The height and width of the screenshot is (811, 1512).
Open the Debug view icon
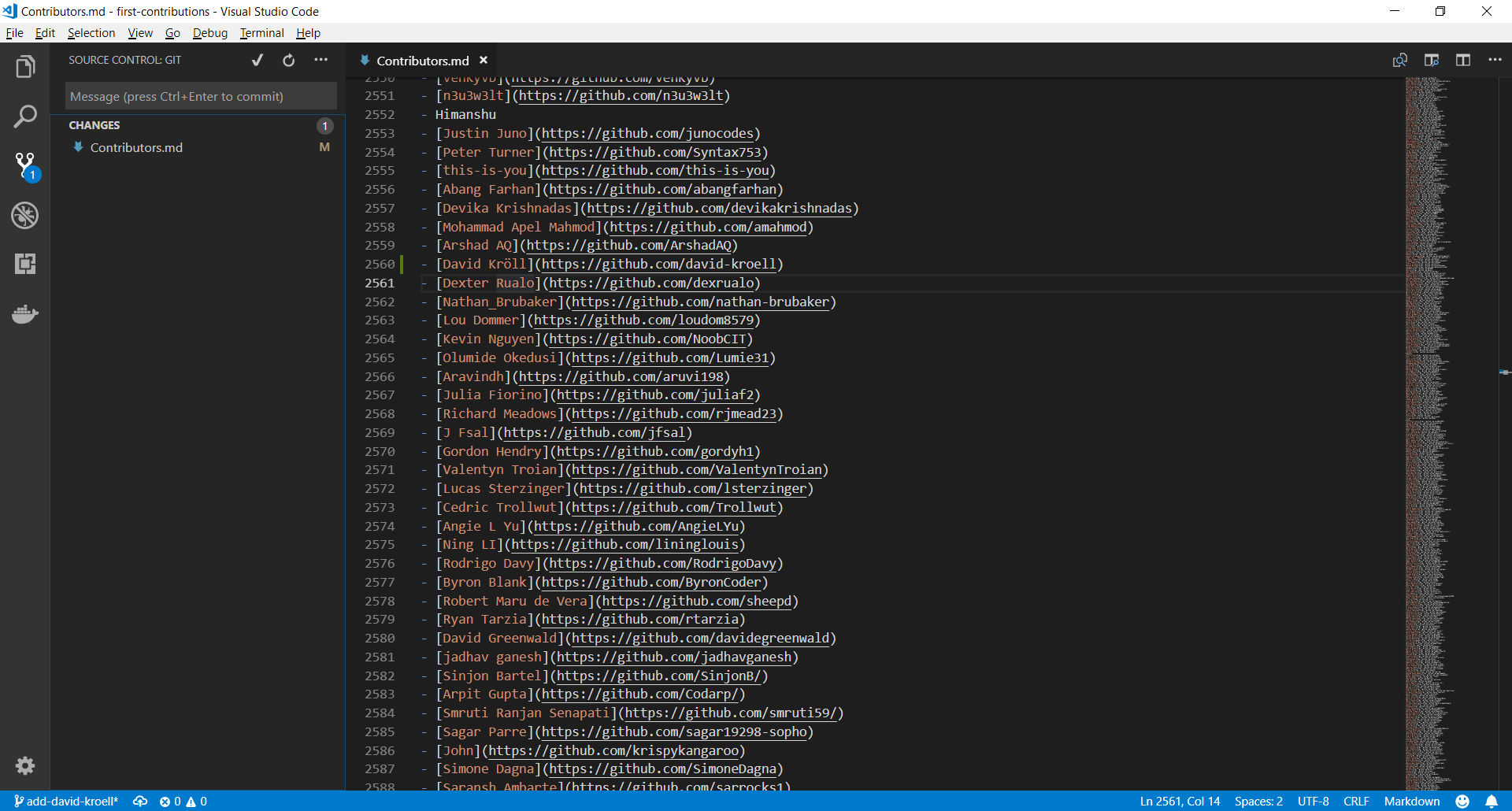point(25,215)
